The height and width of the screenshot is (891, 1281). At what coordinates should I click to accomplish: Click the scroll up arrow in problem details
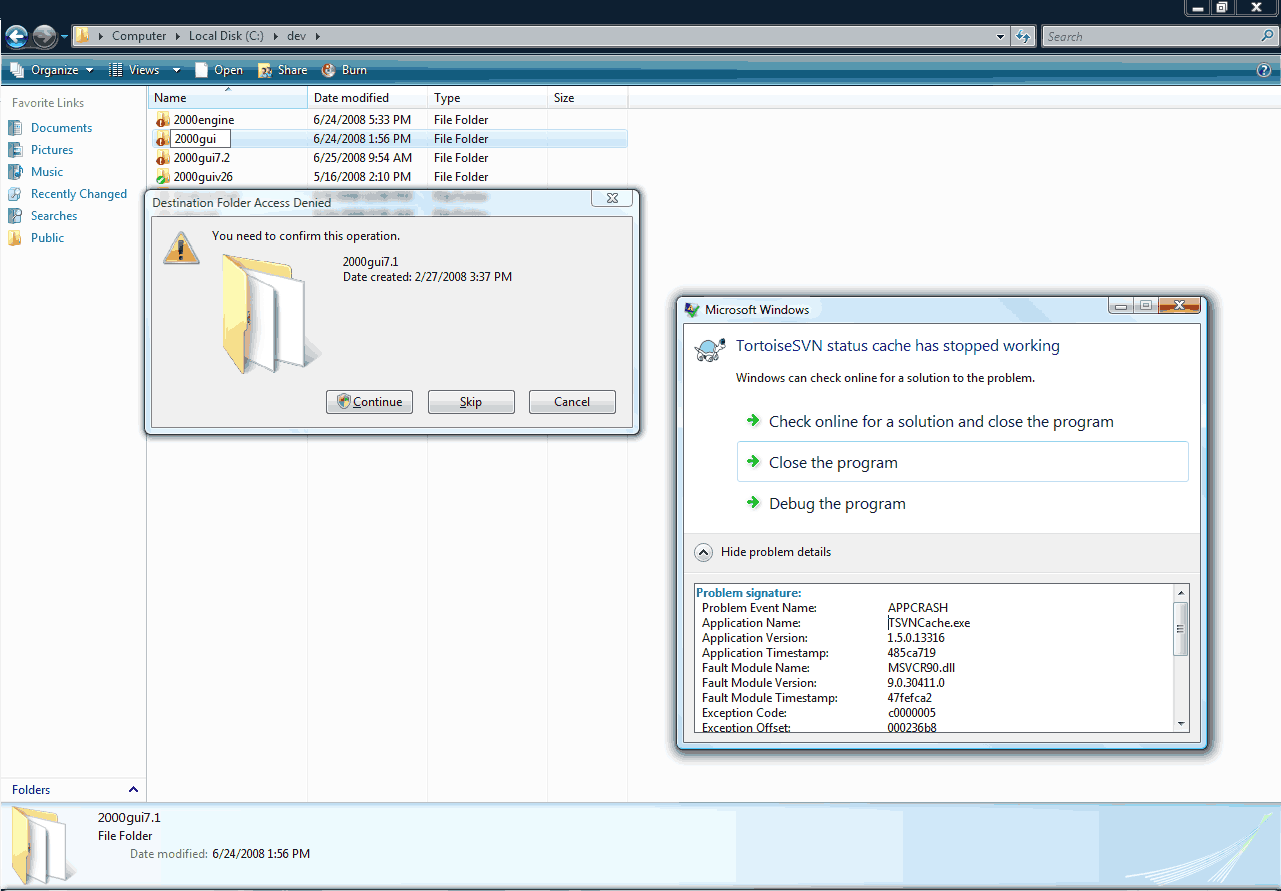(1181, 593)
